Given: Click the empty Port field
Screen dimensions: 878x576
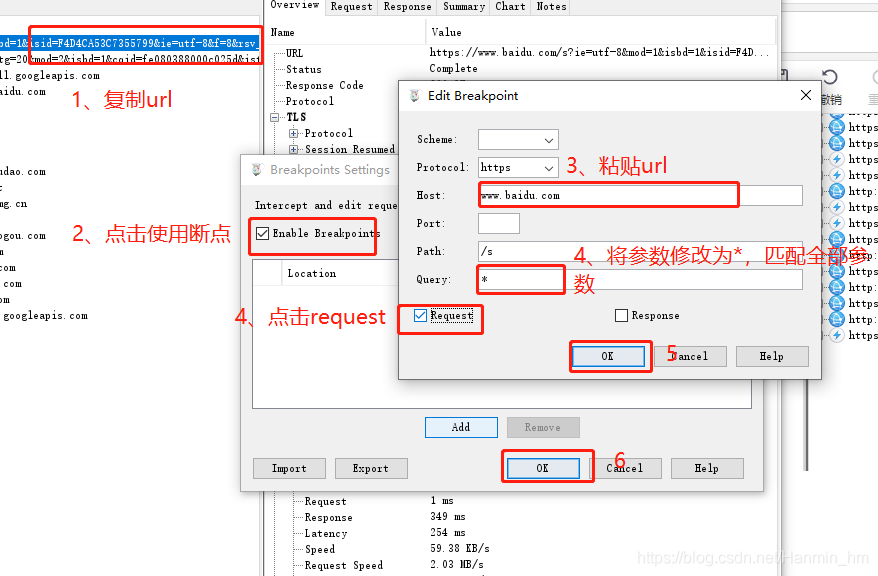Looking at the screenshot, I should (498, 223).
